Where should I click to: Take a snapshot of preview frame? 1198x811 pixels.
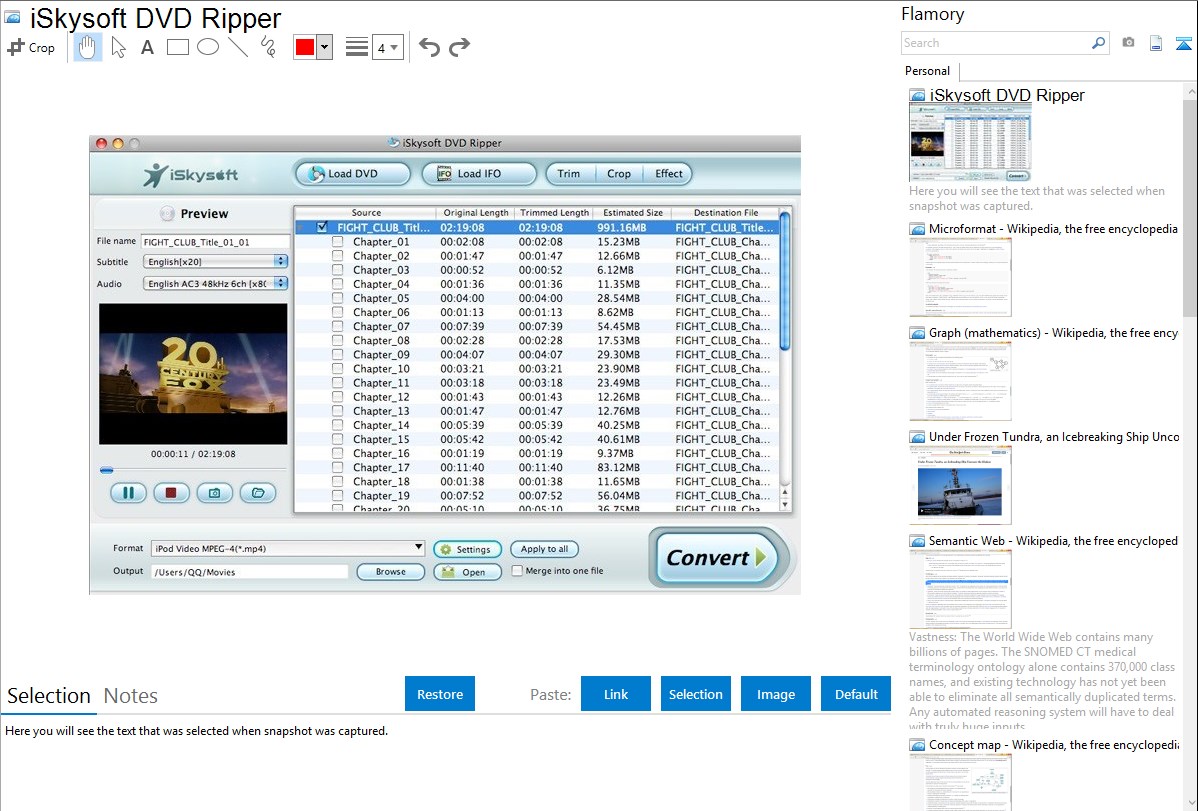pos(215,493)
